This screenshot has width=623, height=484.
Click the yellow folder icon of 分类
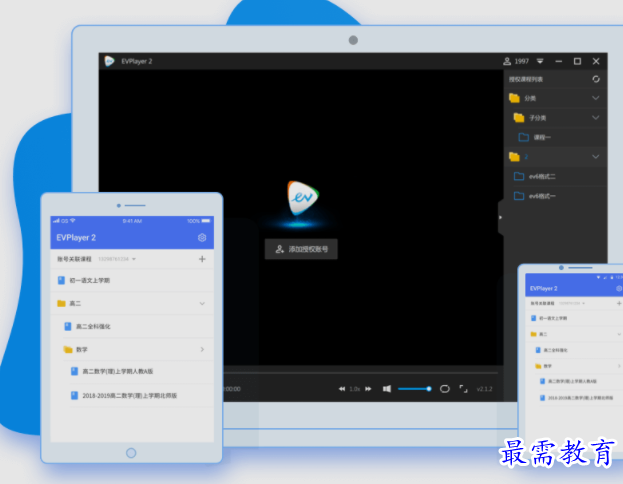point(514,98)
